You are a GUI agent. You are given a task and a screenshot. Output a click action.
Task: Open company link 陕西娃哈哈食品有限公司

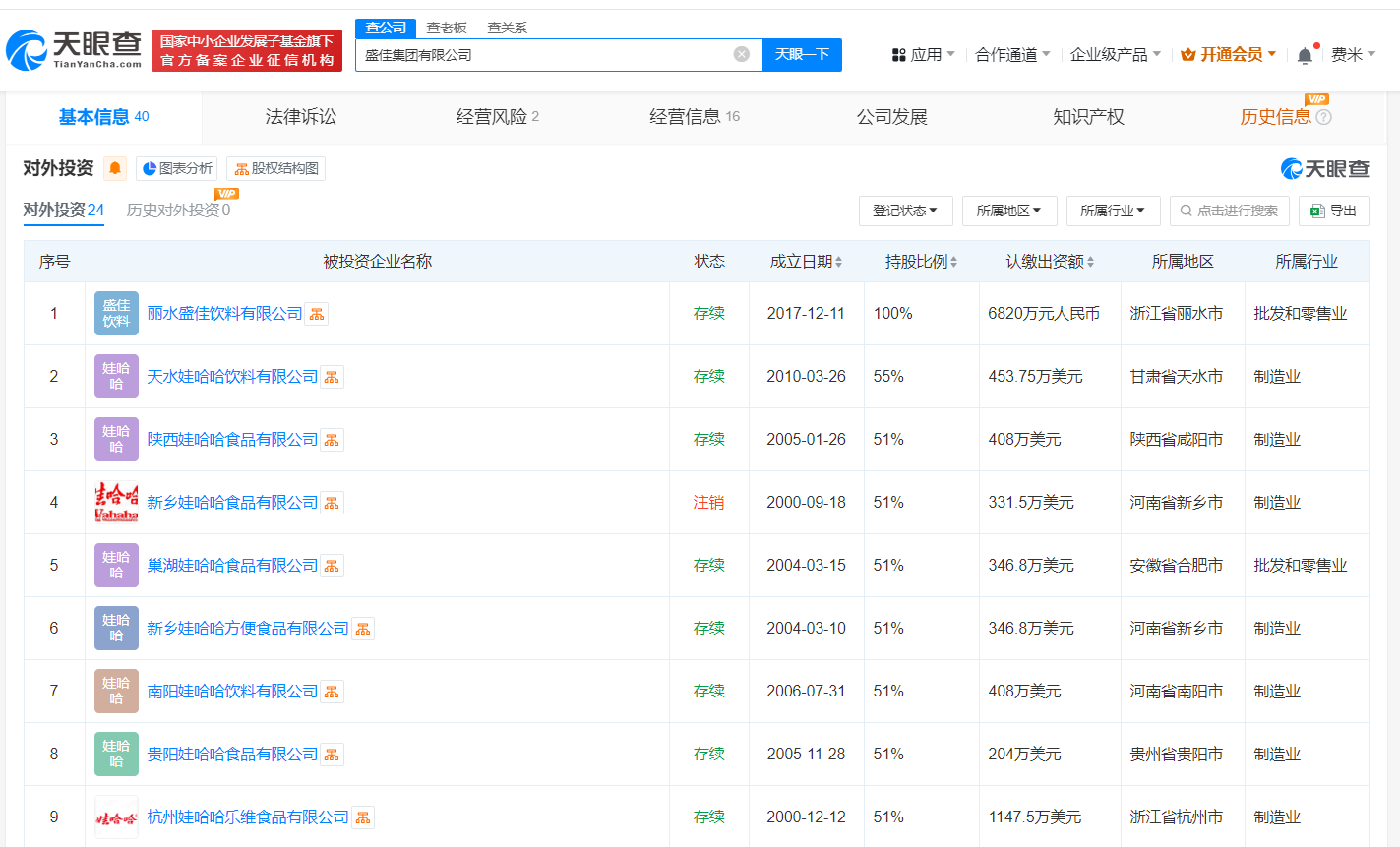coord(232,440)
